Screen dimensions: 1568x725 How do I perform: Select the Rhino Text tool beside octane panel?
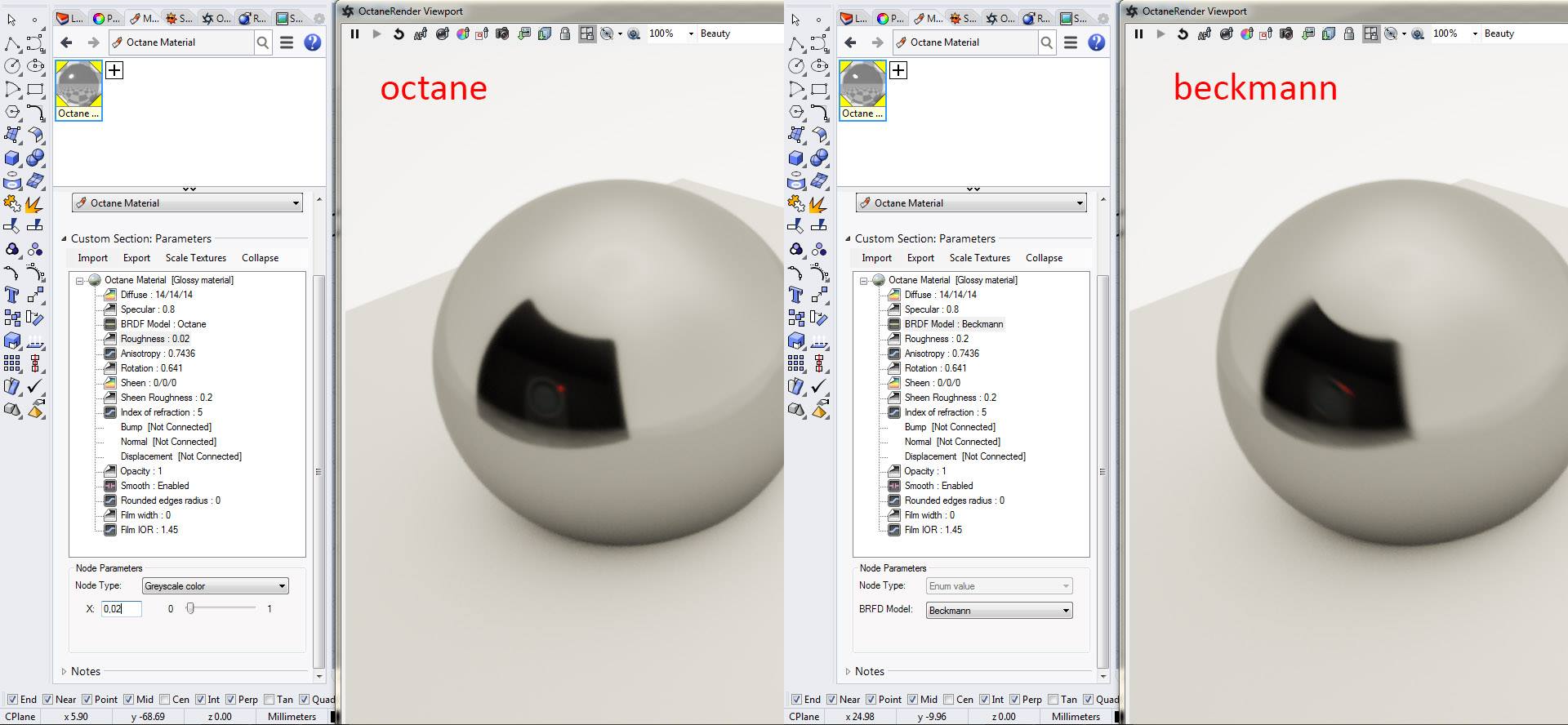(x=11, y=295)
